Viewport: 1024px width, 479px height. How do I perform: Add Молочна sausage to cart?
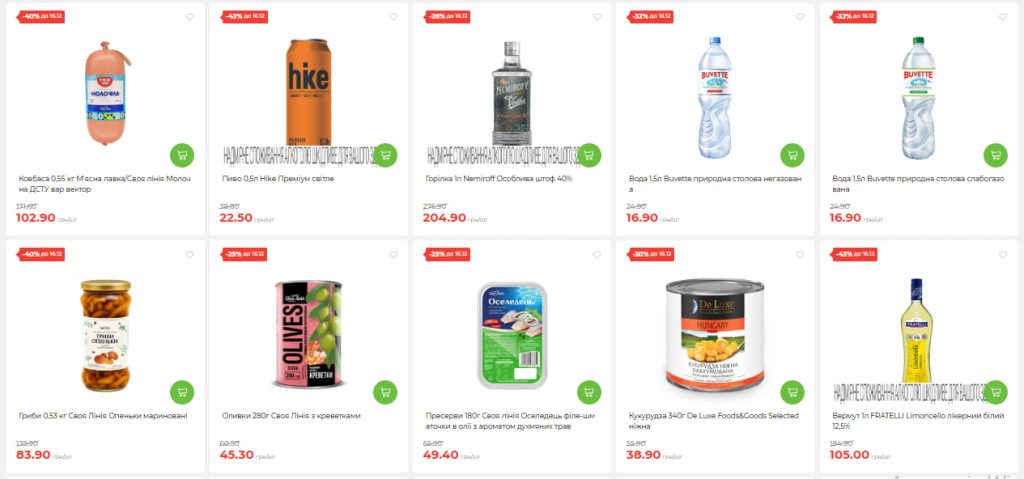(x=182, y=155)
